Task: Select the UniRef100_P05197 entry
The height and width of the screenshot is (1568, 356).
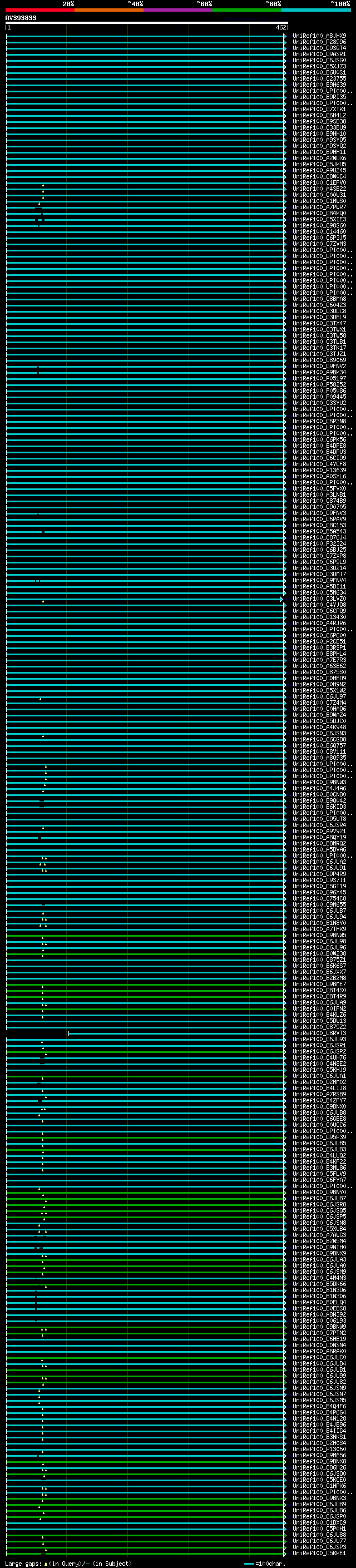Action: 319,379
